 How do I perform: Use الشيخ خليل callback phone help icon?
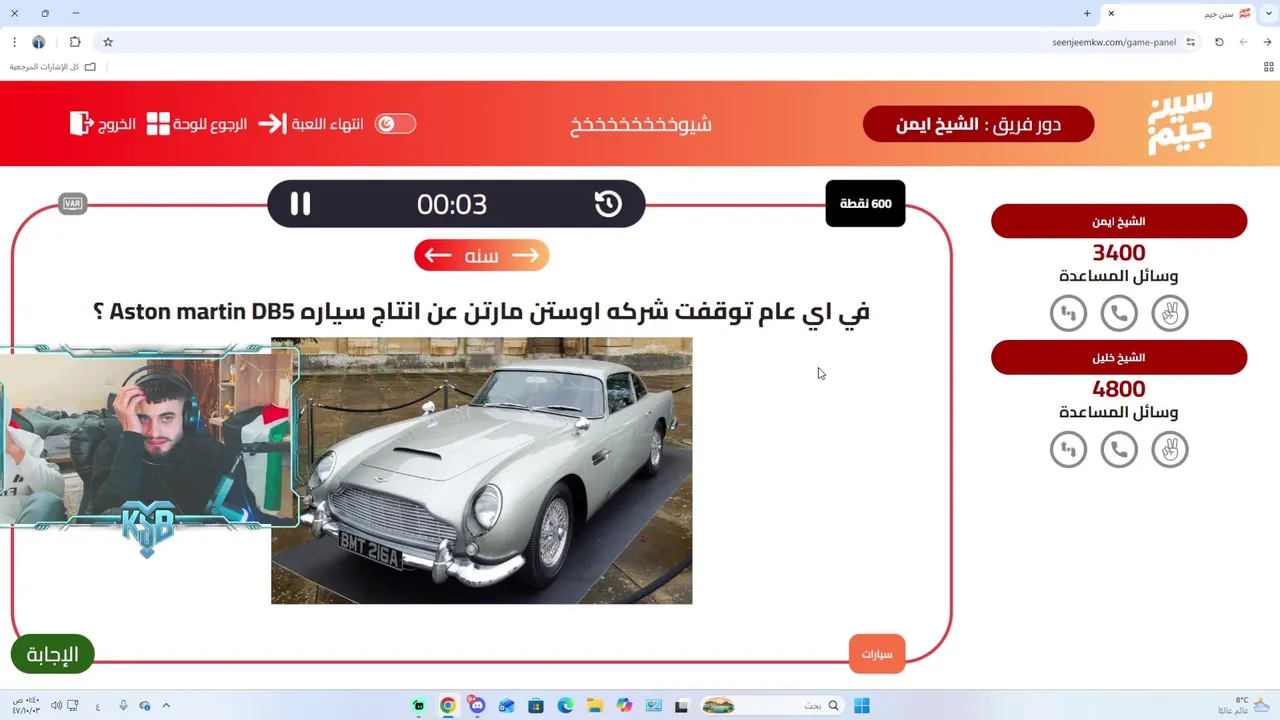point(1068,450)
